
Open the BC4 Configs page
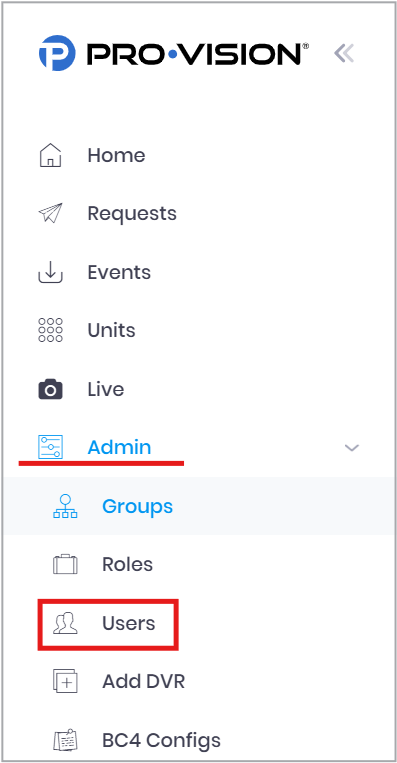[162, 741]
